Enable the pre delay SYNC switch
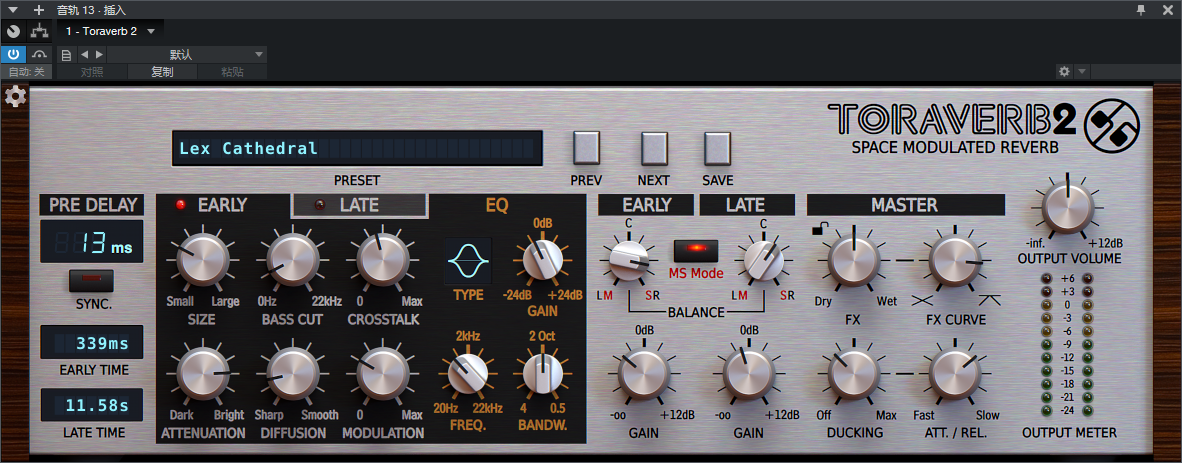1182x463 pixels. (x=90, y=280)
